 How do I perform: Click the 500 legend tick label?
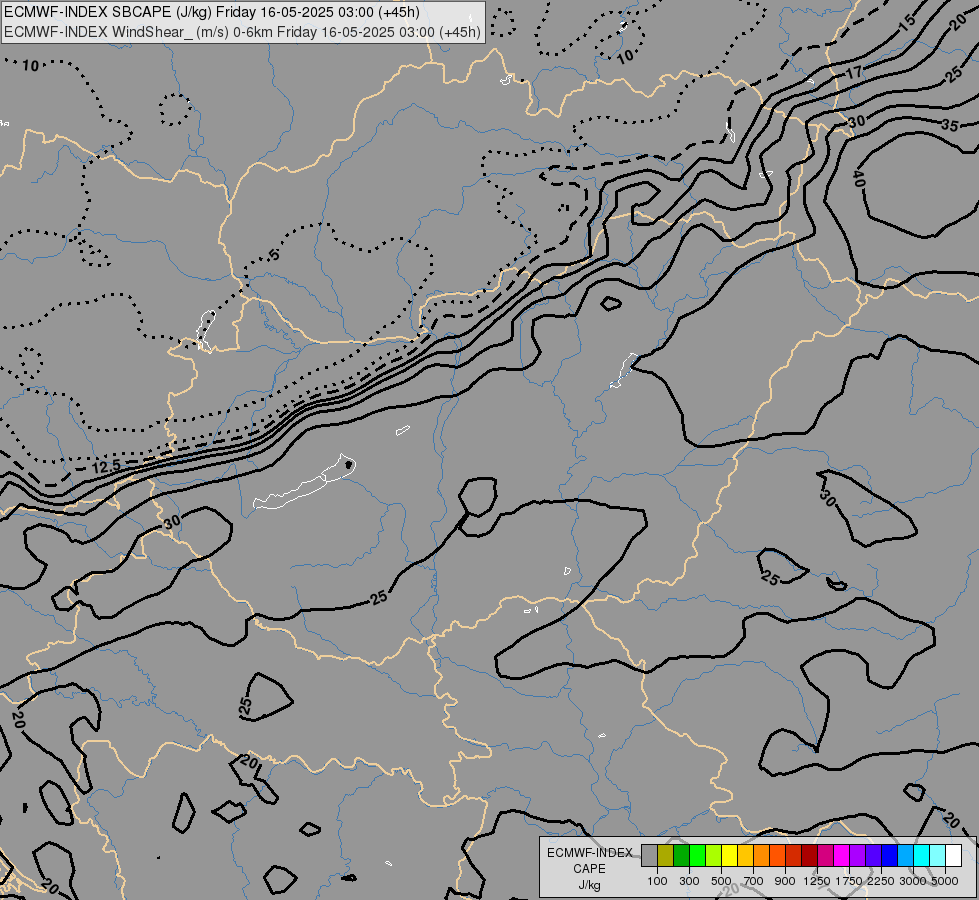click(x=721, y=881)
